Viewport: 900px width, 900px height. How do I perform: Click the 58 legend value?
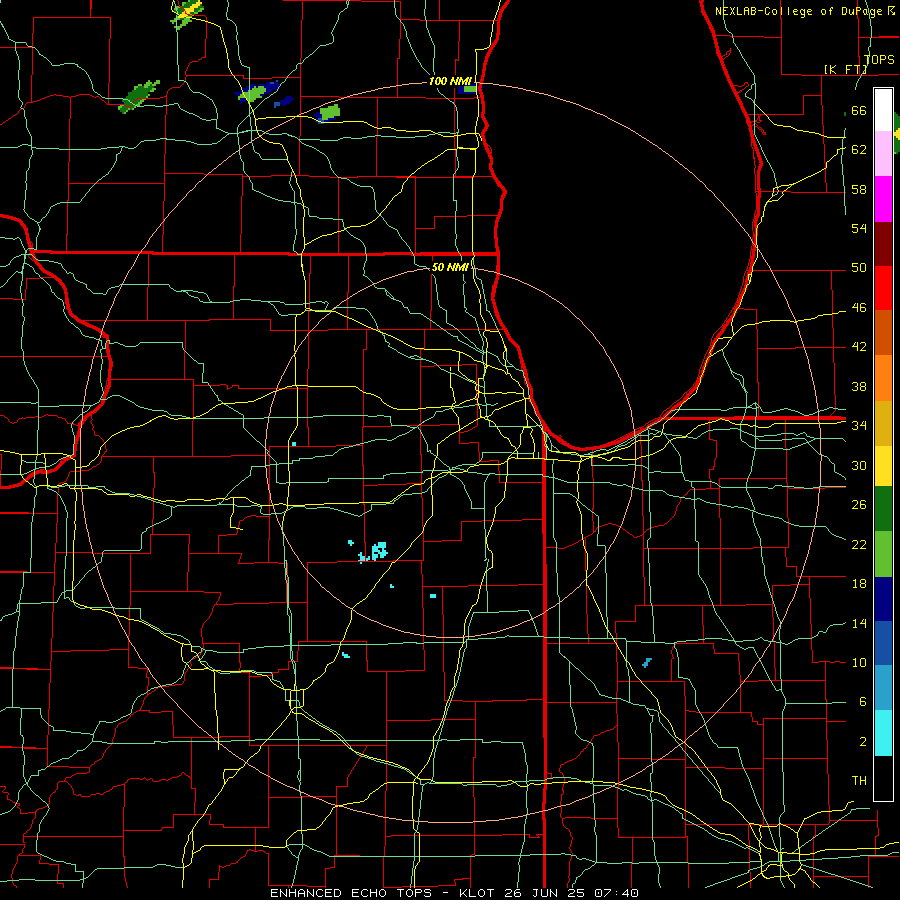(859, 189)
